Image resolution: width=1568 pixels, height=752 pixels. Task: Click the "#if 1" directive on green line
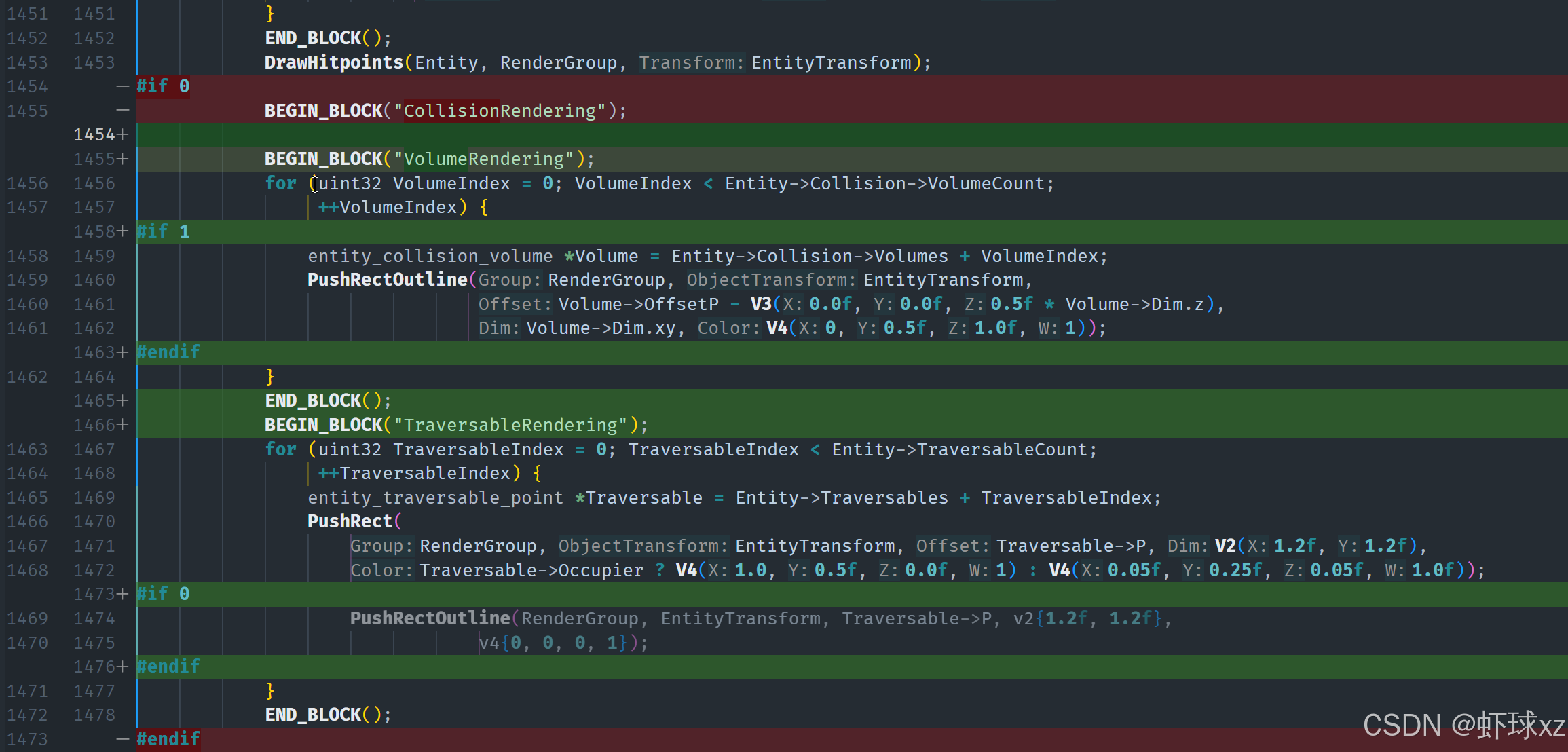coord(163,231)
